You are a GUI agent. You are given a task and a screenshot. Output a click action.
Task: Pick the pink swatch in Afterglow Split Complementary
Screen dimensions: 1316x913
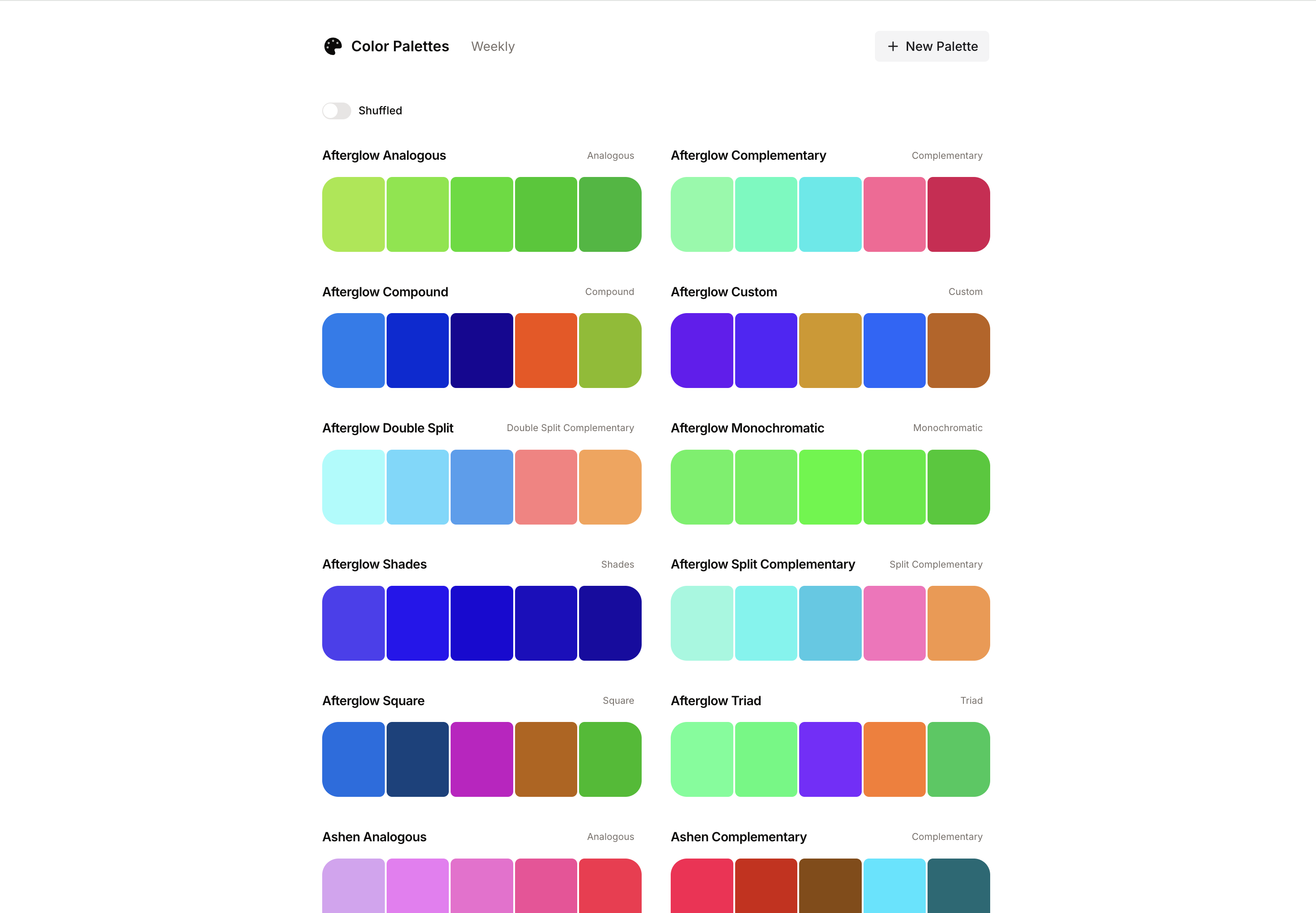click(894, 623)
